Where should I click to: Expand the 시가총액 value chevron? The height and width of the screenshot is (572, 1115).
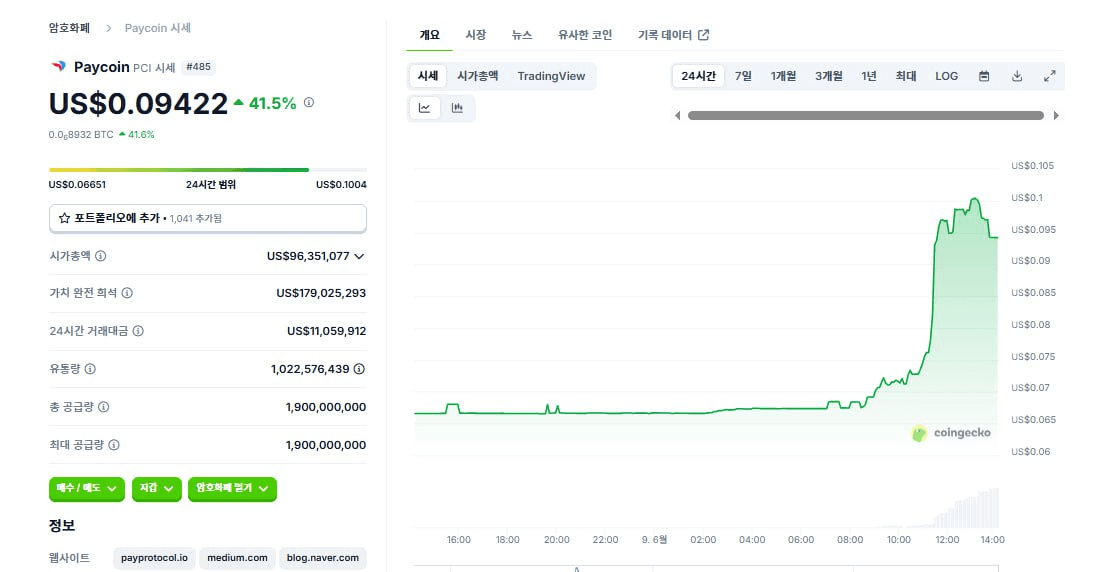click(360, 256)
